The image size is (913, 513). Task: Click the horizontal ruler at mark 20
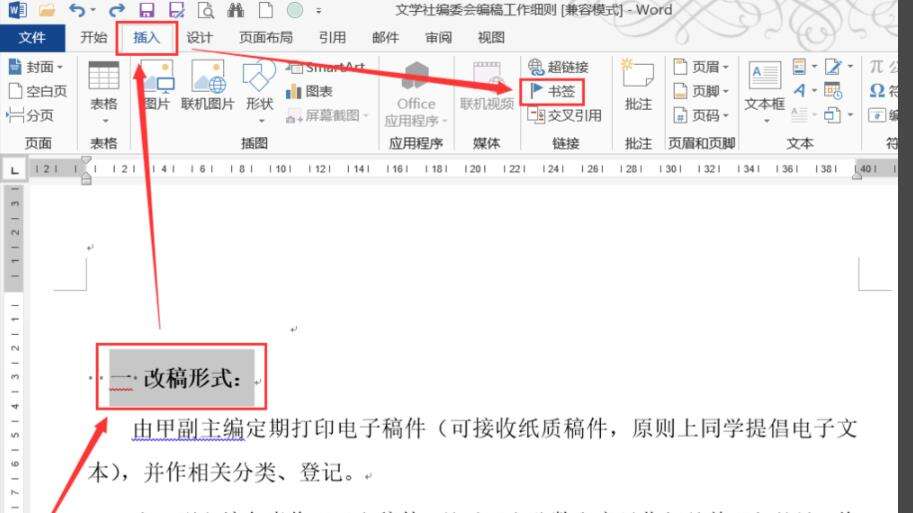[x=476, y=169]
